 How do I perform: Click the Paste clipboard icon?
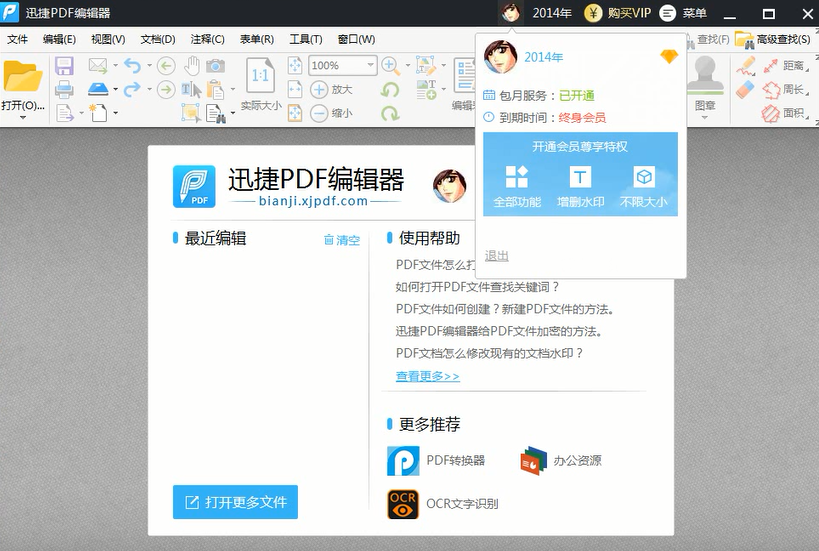point(215,90)
